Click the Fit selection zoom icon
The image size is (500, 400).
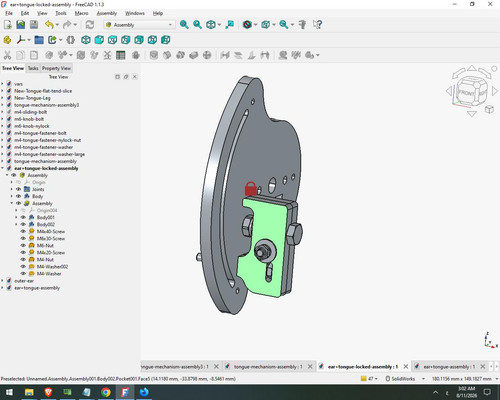click(x=197, y=25)
